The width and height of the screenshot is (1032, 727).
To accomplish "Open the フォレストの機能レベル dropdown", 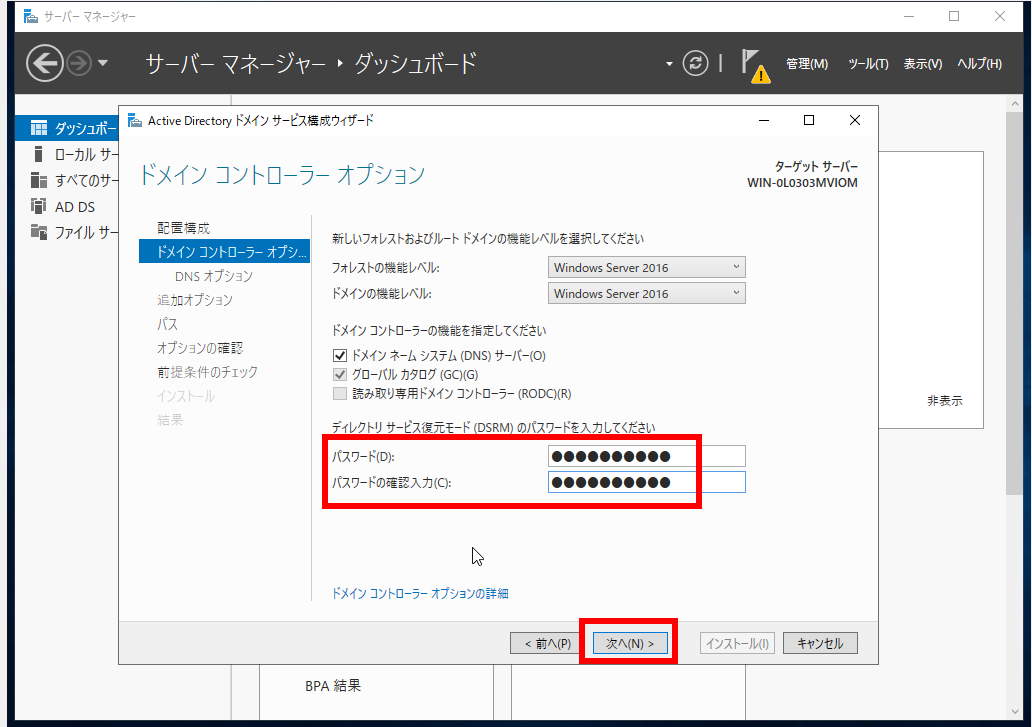I will pos(646,268).
